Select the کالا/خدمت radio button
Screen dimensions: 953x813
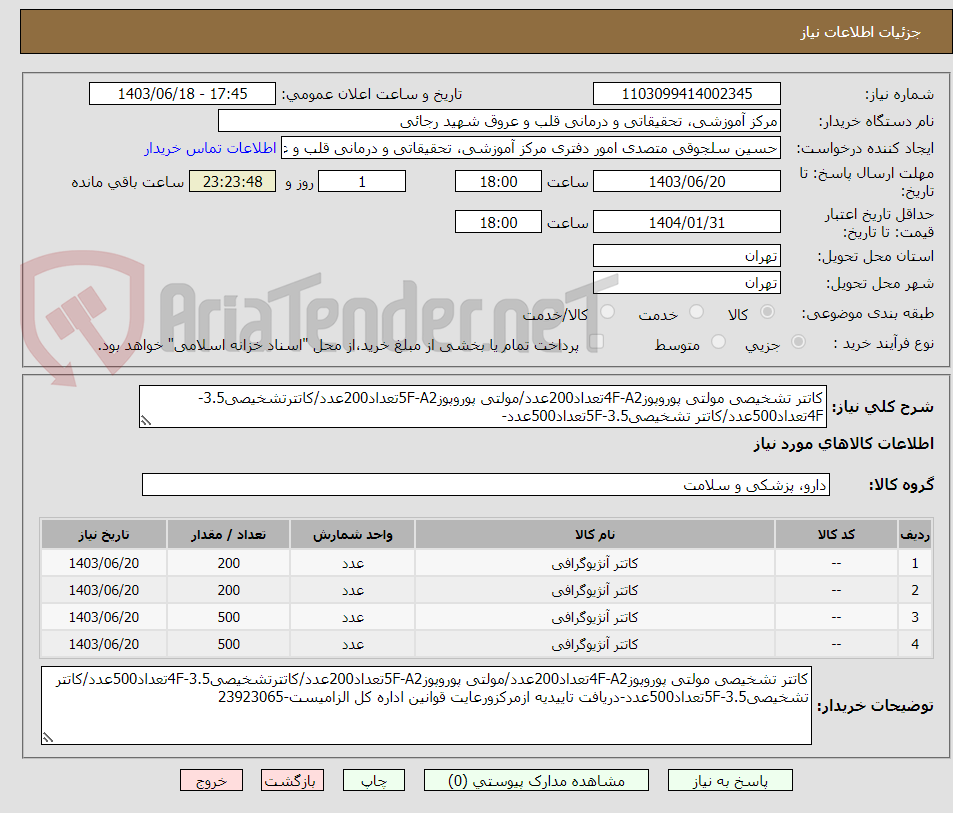[607, 312]
